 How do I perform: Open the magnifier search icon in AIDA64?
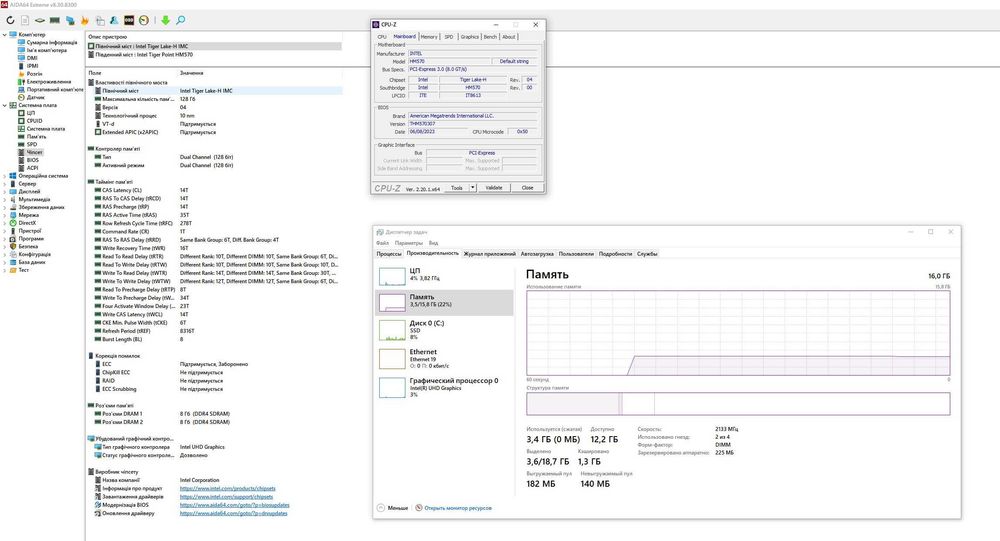click(180, 20)
